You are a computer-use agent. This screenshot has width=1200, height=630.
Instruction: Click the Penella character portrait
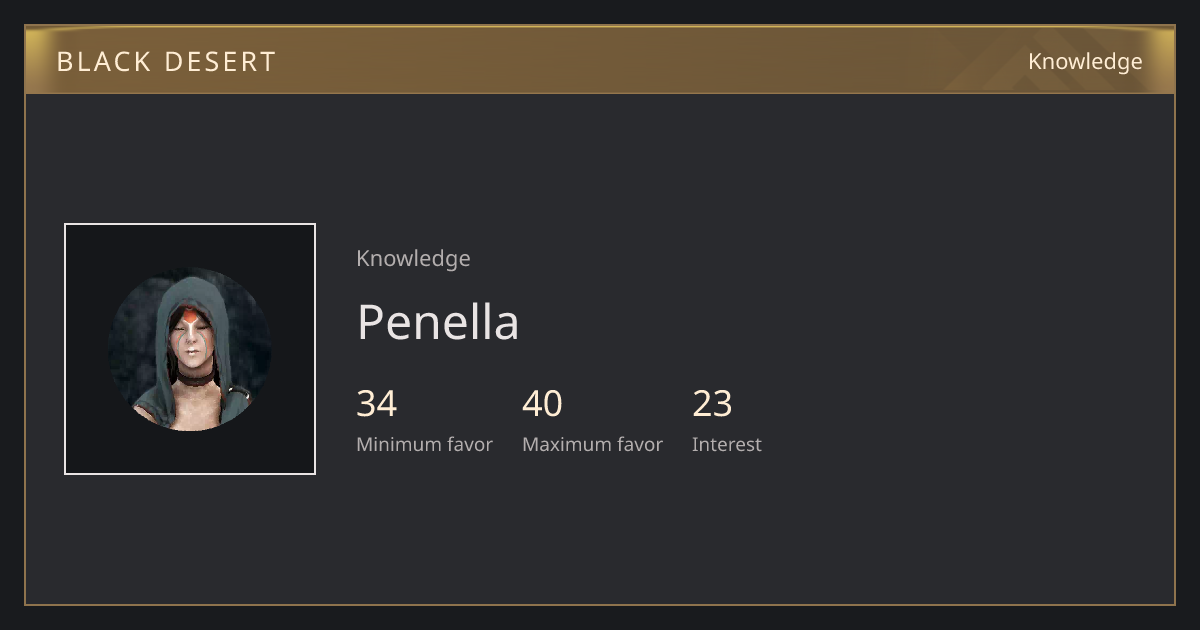pyautogui.click(x=190, y=349)
